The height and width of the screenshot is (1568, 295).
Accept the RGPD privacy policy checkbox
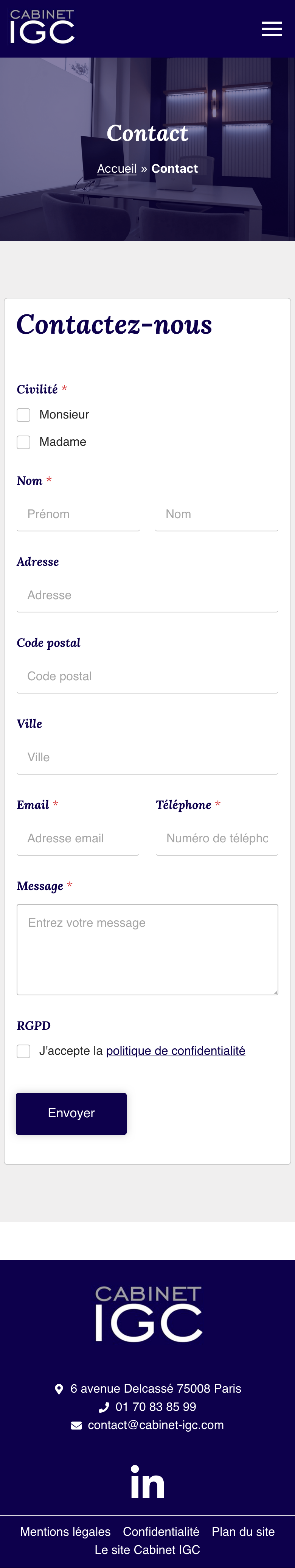pos(24,1051)
